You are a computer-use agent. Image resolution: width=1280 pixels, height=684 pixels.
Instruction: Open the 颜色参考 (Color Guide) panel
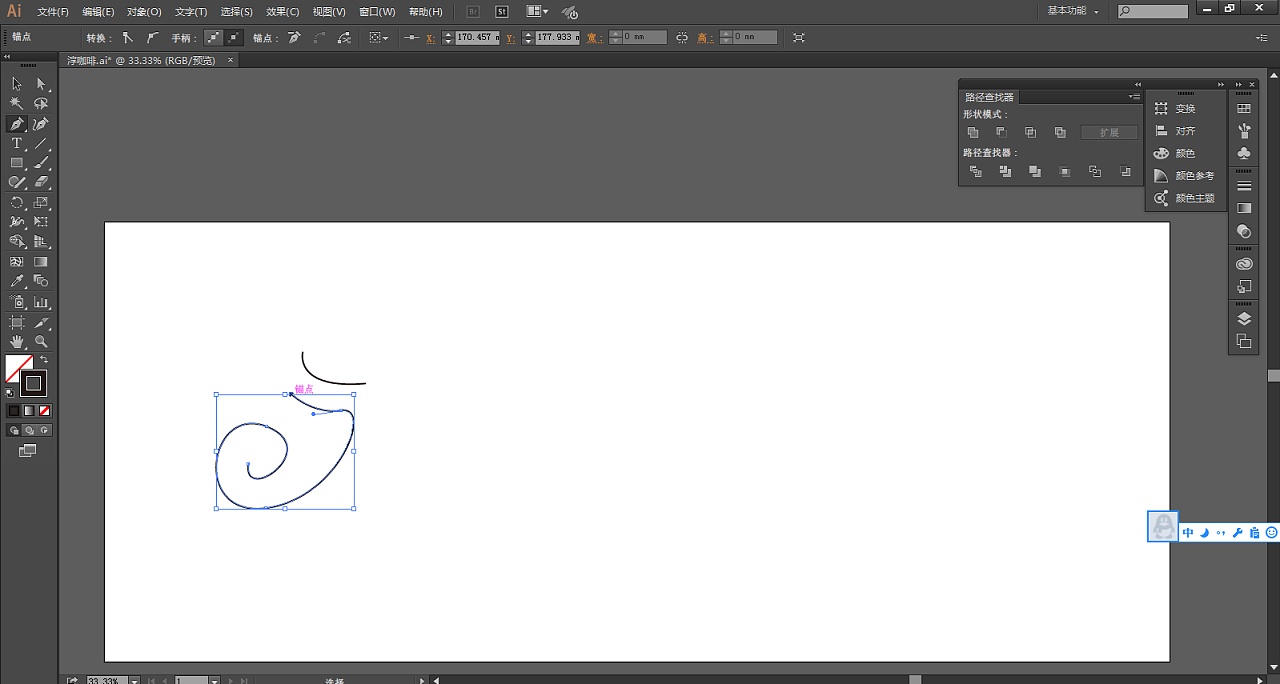coord(1186,176)
